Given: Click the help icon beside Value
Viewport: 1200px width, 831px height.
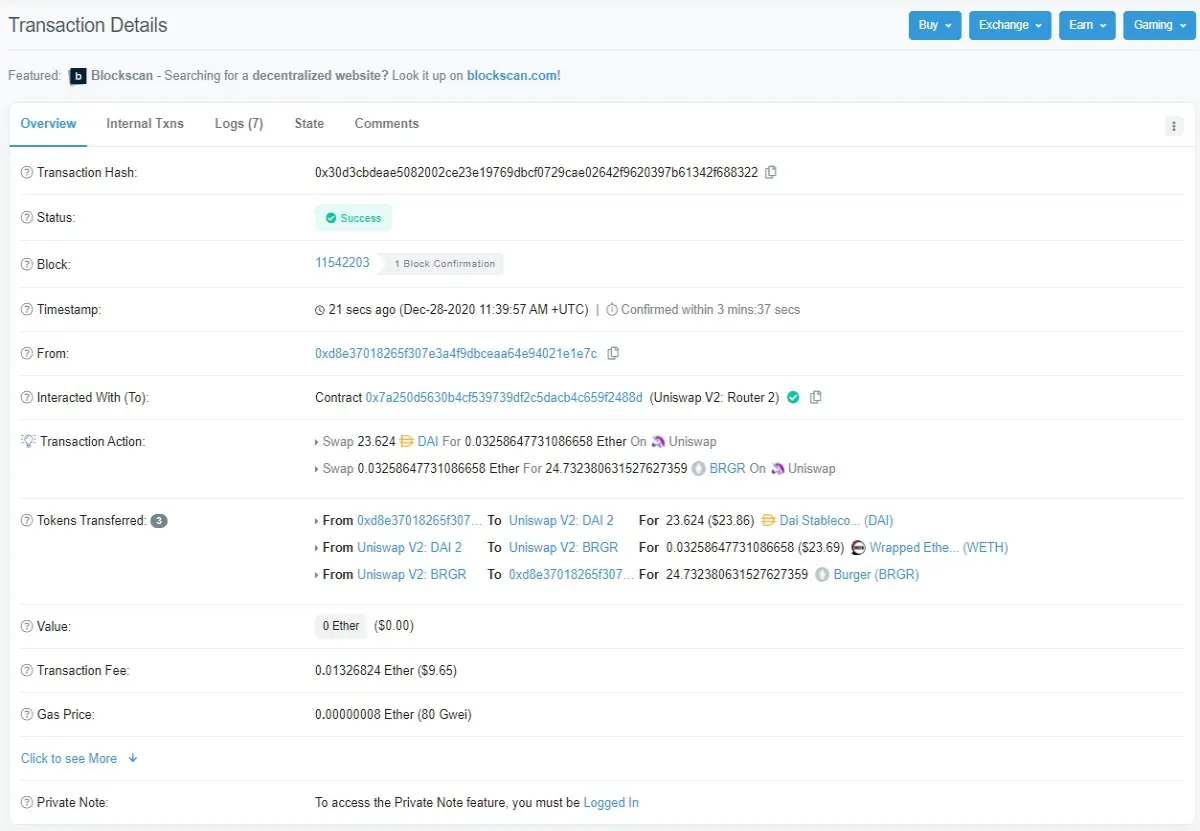Looking at the screenshot, I should [27, 626].
